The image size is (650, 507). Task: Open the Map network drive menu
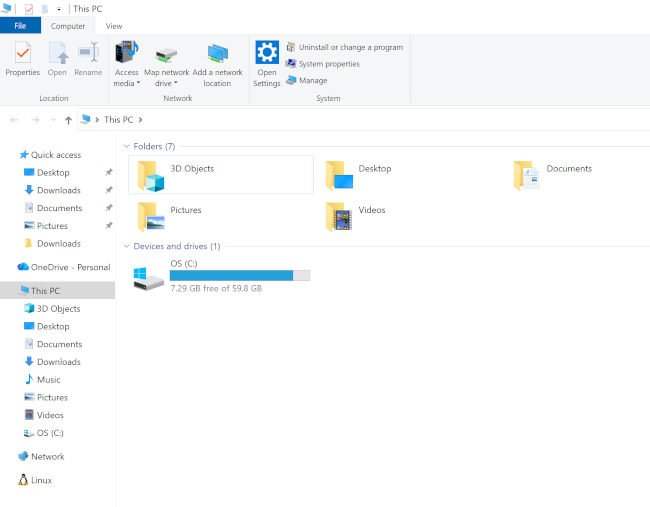tap(166, 64)
